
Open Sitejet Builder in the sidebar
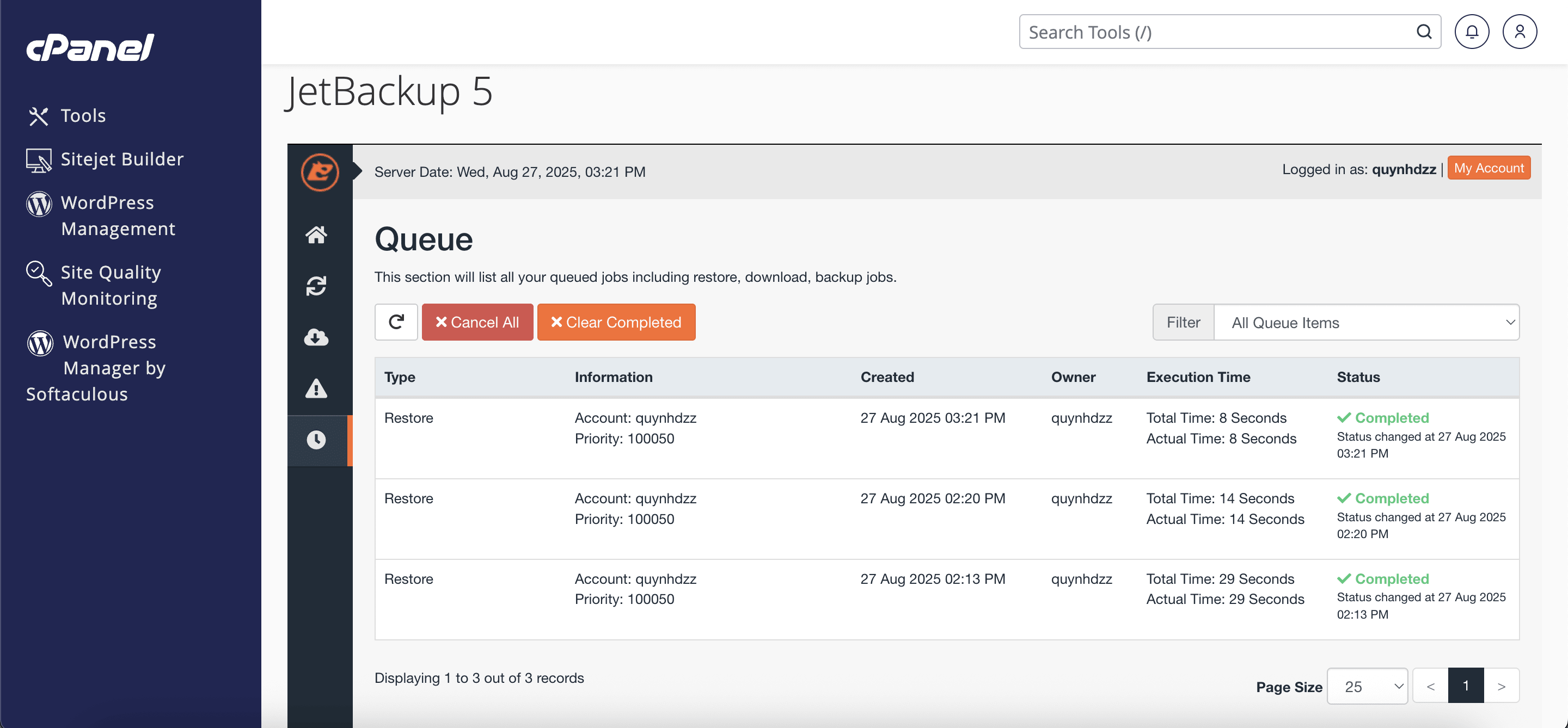click(x=122, y=159)
